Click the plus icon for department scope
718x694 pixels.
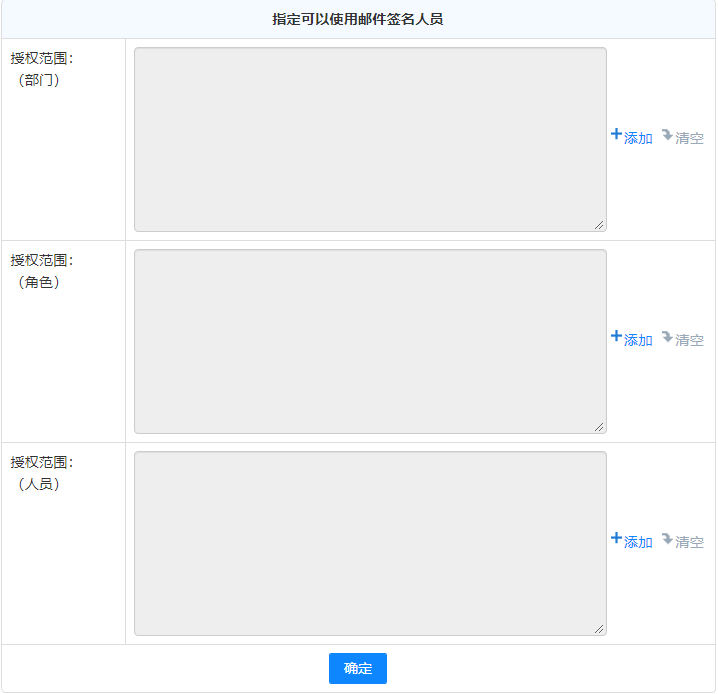(616, 135)
